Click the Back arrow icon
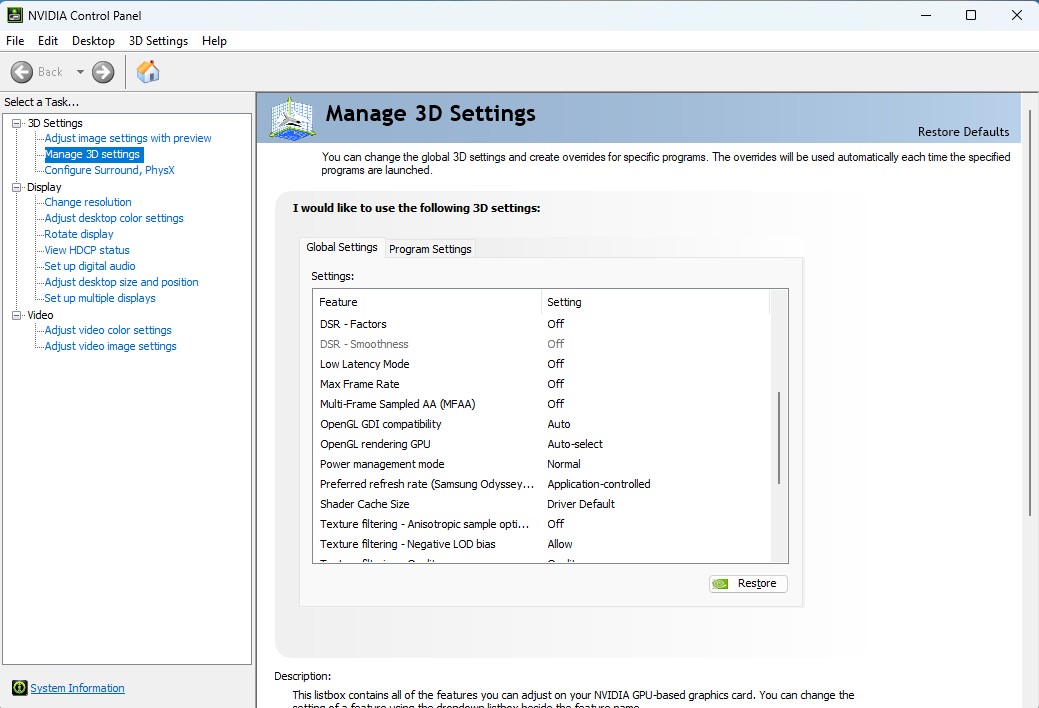The image size is (1039, 708). click(22, 72)
